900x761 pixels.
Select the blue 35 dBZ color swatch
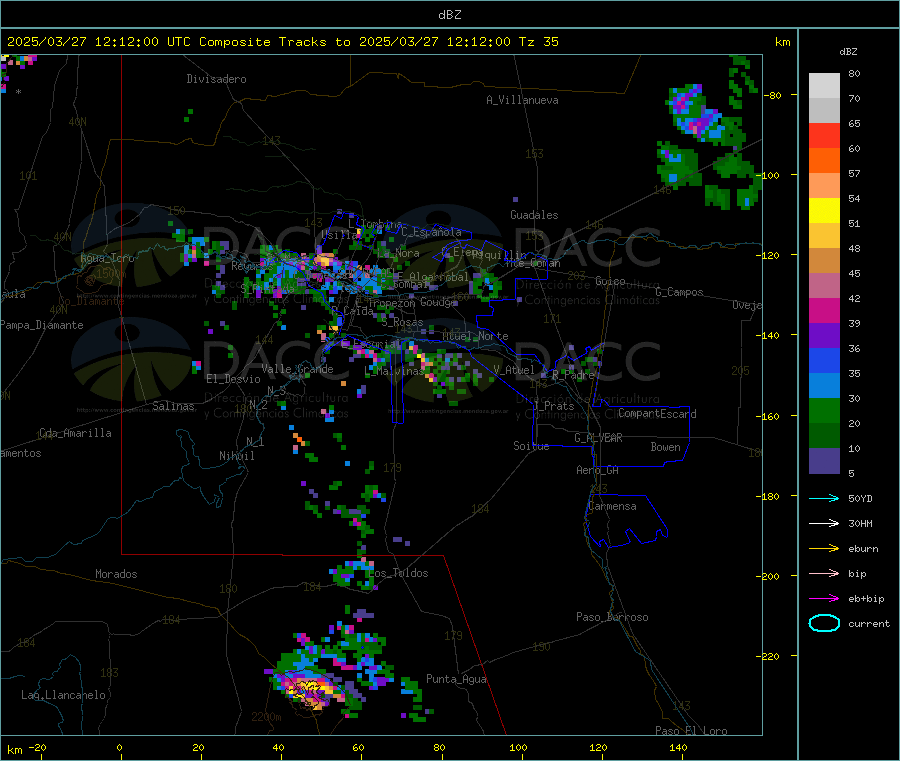click(x=824, y=360)
